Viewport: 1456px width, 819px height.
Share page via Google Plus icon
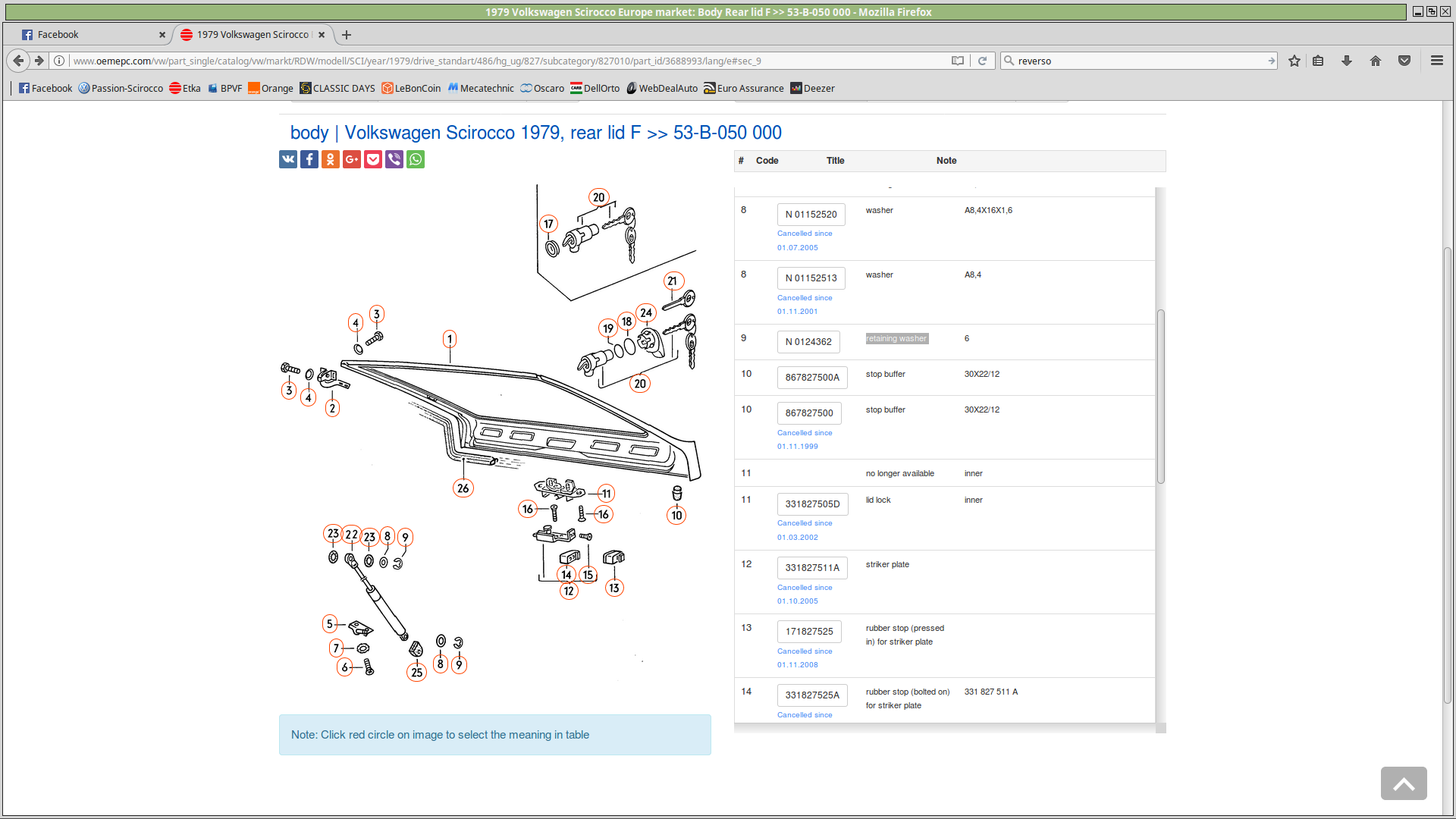coord(352,159)
